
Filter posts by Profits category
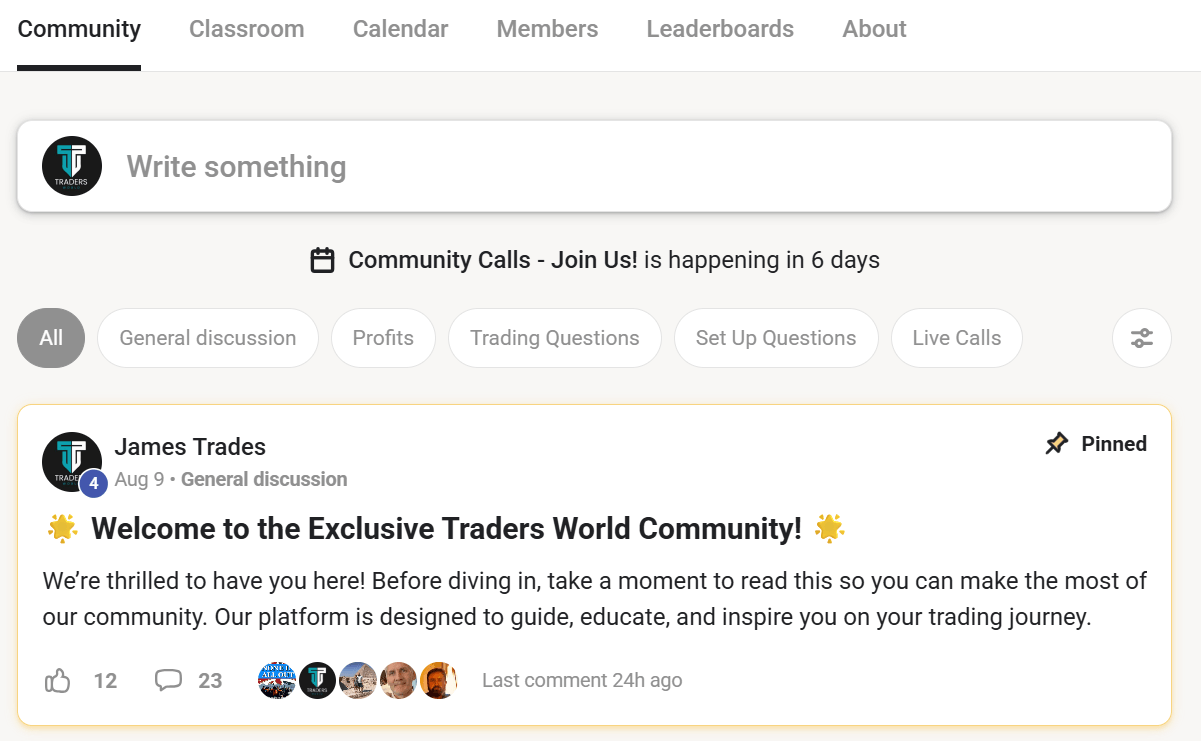point(383,338)
